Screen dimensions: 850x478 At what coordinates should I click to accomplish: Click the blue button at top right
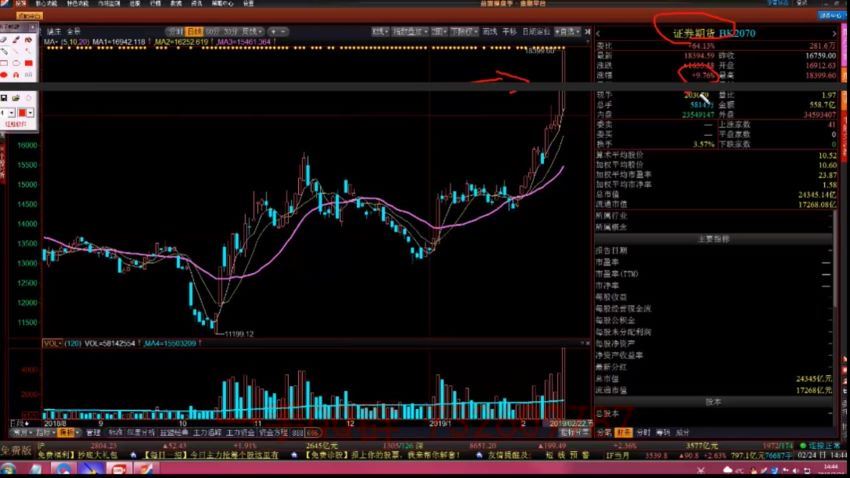click(832, 16)
